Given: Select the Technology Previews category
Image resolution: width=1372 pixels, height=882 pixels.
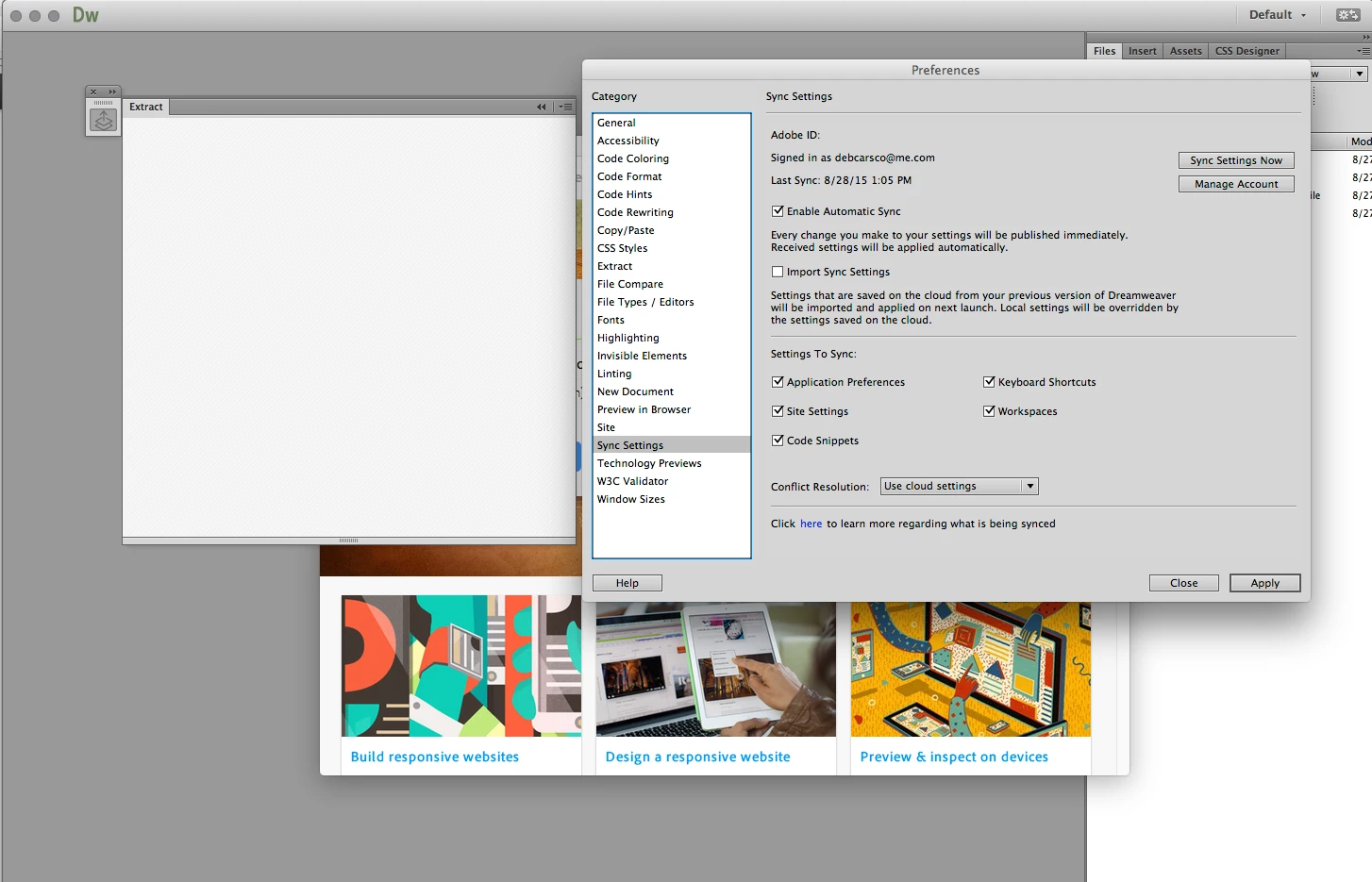Looking at the screenshot, I should pyautogui.click(x=672, y=463).
